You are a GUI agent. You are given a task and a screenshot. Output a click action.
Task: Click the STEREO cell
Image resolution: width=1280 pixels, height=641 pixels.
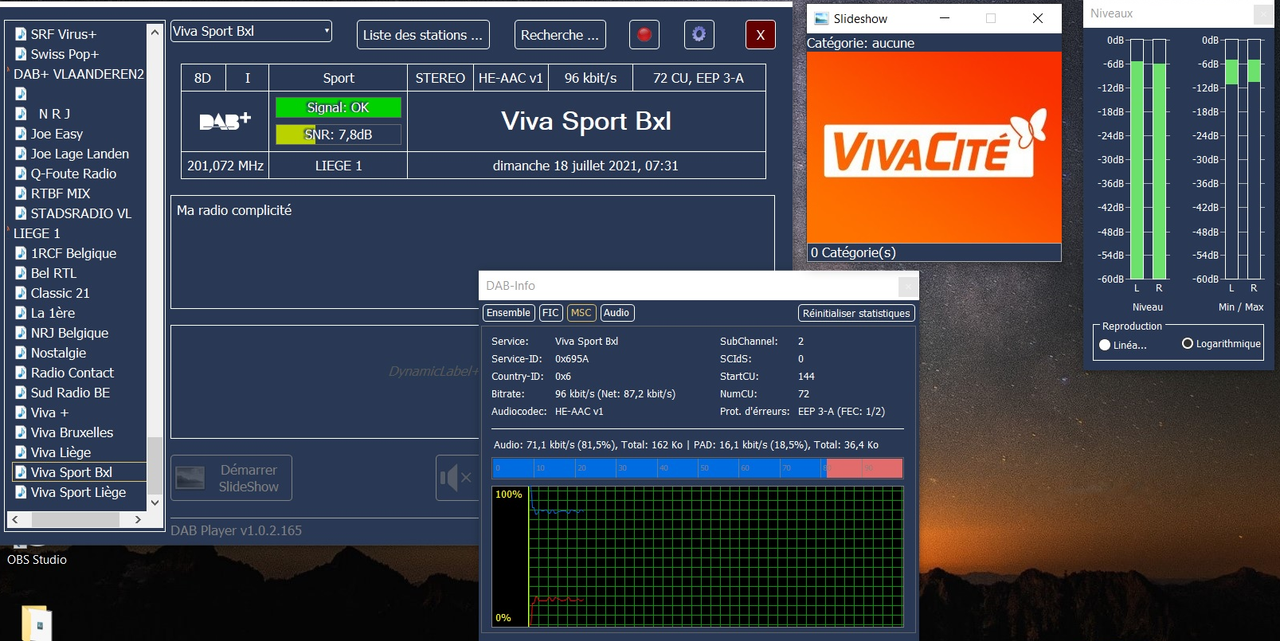441,78
